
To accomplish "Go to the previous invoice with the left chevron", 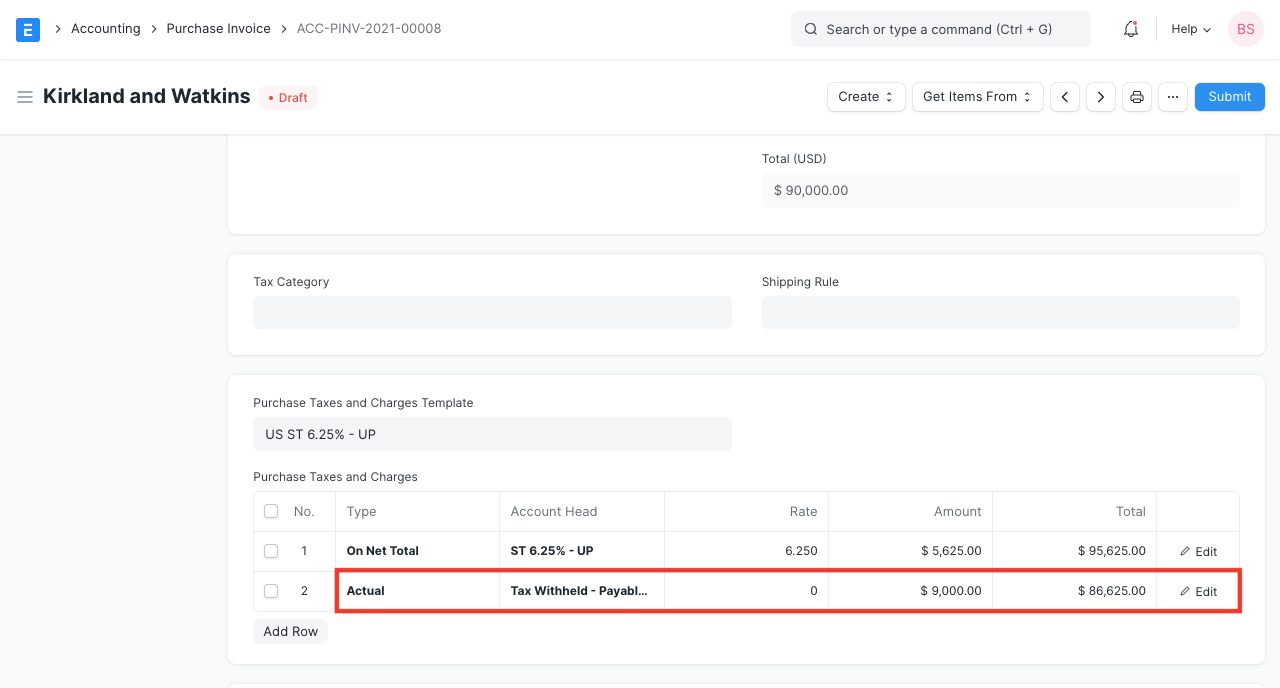I will [1064, 96].
